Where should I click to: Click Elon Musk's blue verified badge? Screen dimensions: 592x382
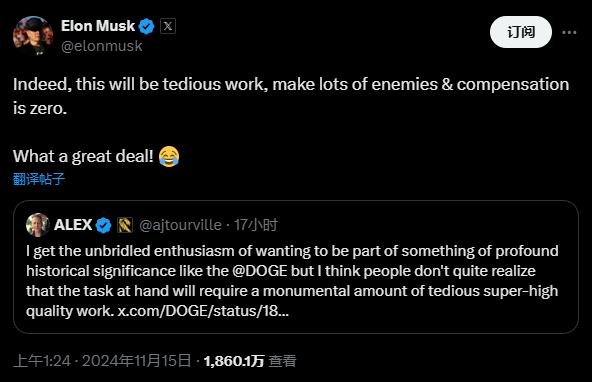(x=146, y=26)
